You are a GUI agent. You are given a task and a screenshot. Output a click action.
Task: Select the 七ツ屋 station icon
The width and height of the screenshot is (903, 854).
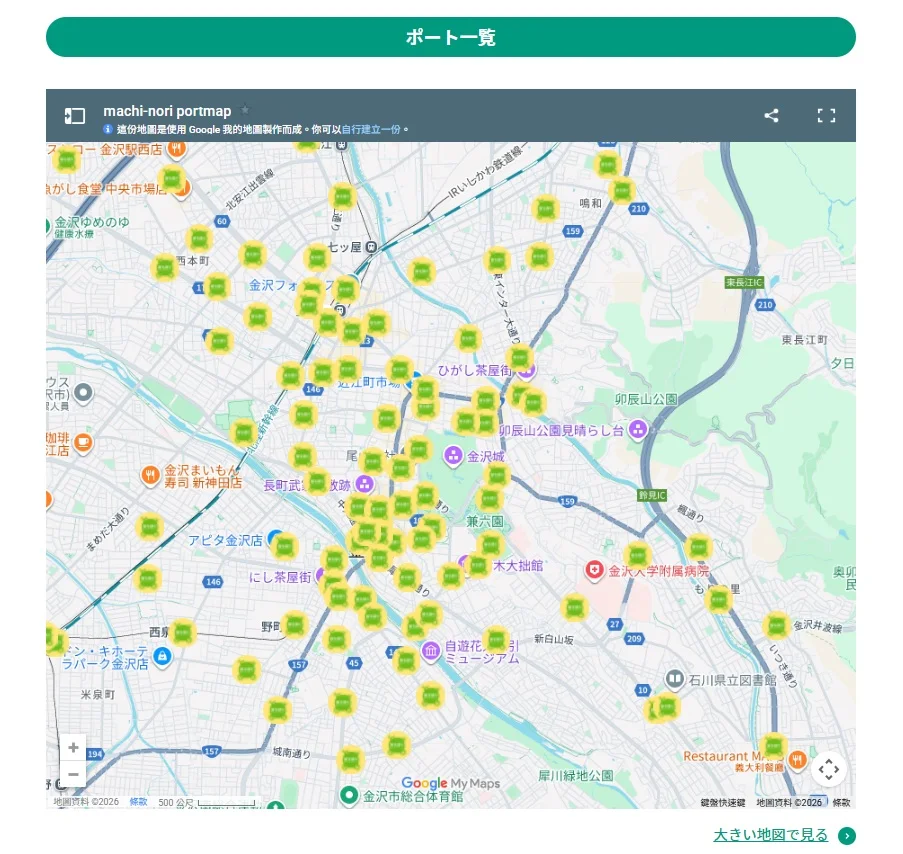pyautogui.click(x=371, y=247)
